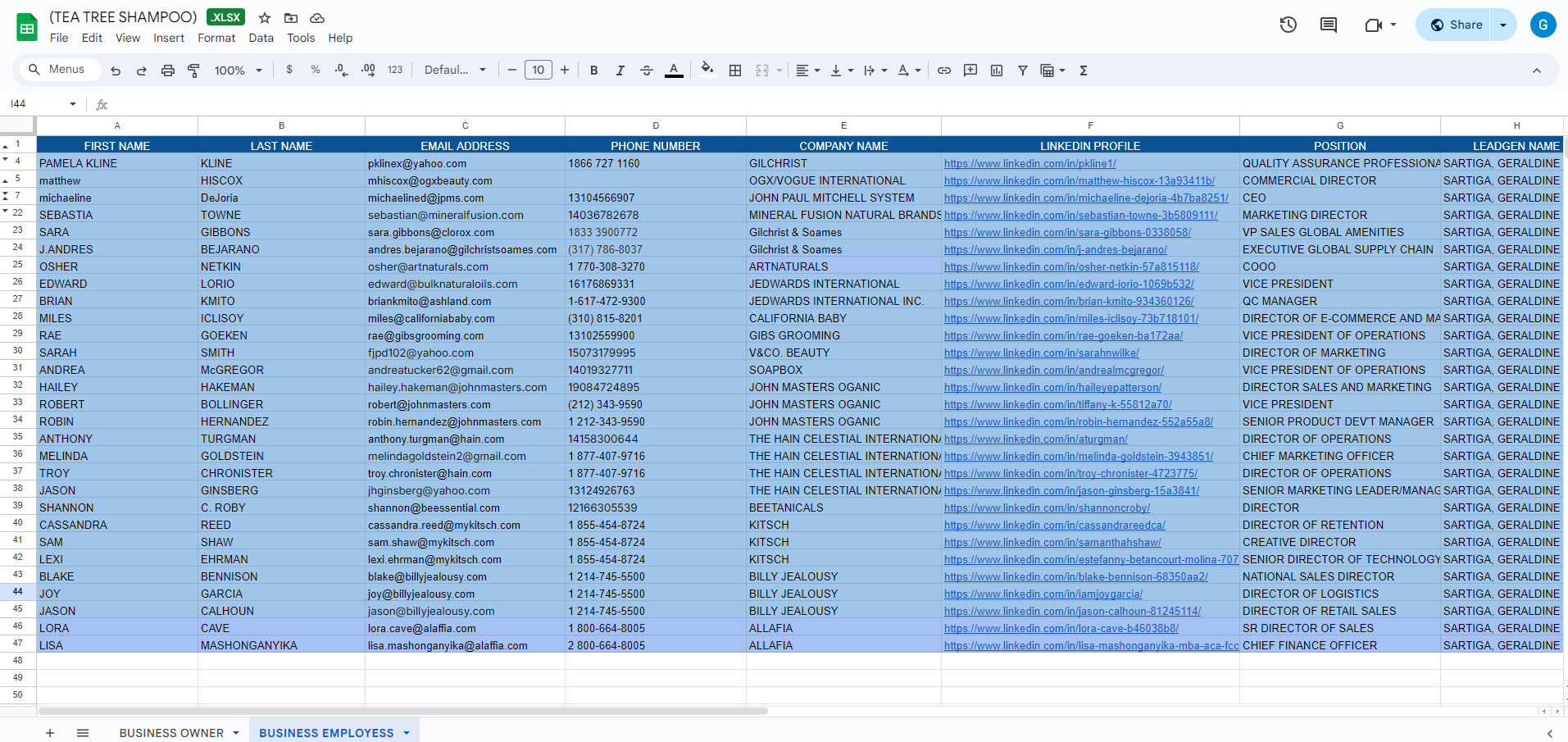Image resolution: width=1568 pixels, height=742 pixels.
Task: Open the text rotation dropdown
Action: [909, 71]
